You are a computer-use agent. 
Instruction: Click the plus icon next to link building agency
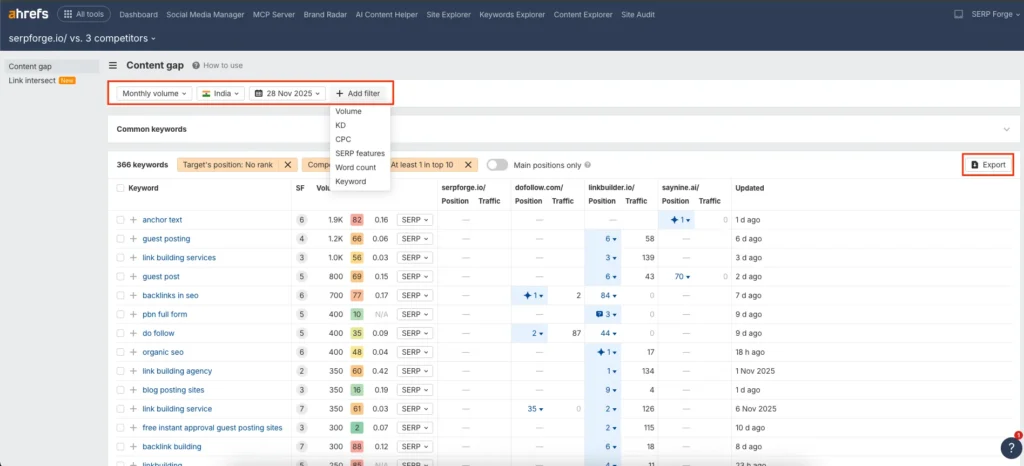(x=133, y=371)
